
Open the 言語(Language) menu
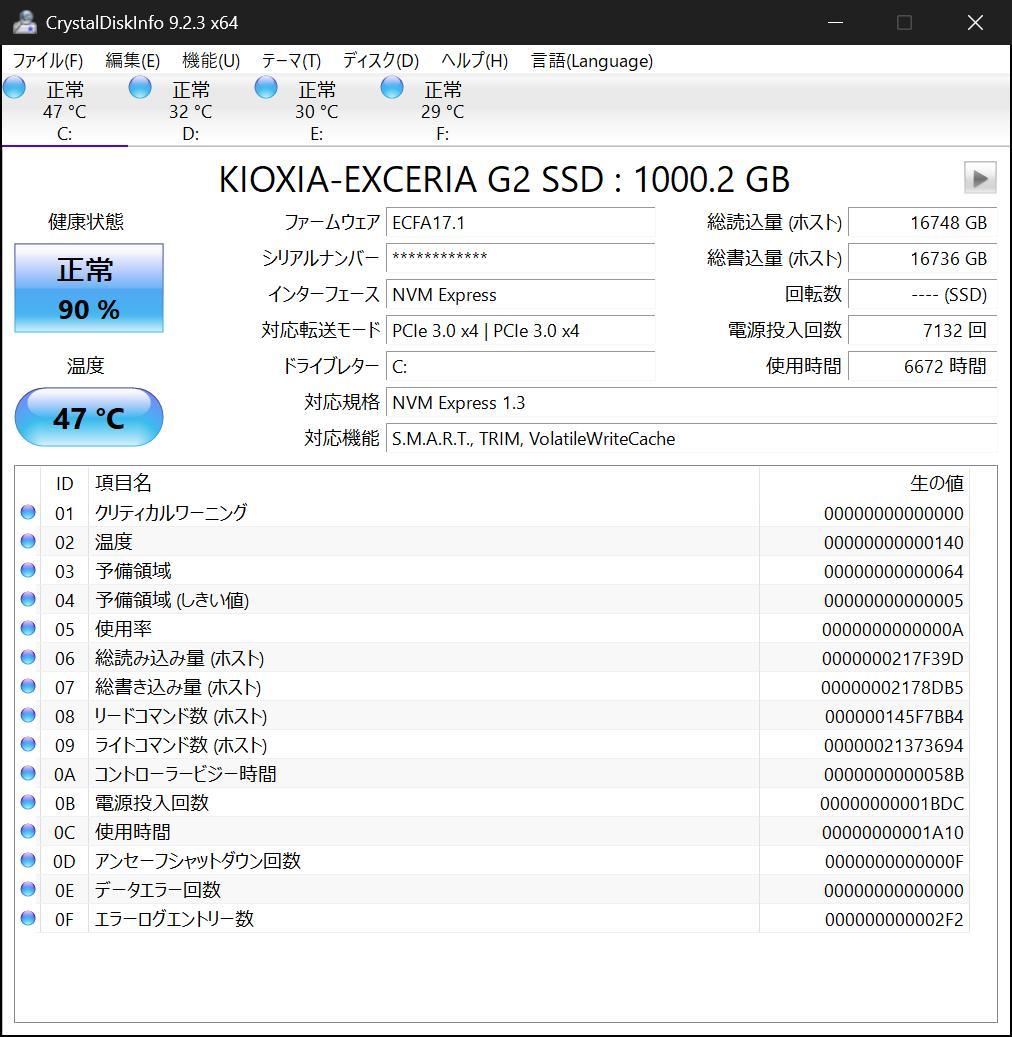[590, 61]
